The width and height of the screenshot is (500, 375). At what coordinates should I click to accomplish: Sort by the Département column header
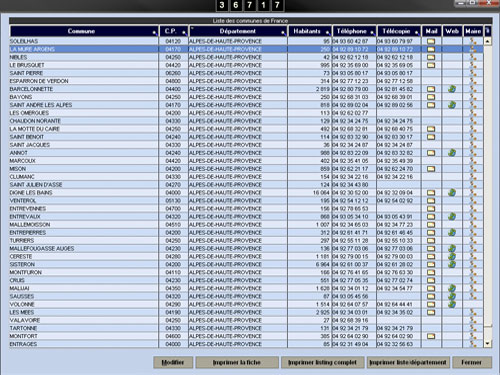(238, 31)
